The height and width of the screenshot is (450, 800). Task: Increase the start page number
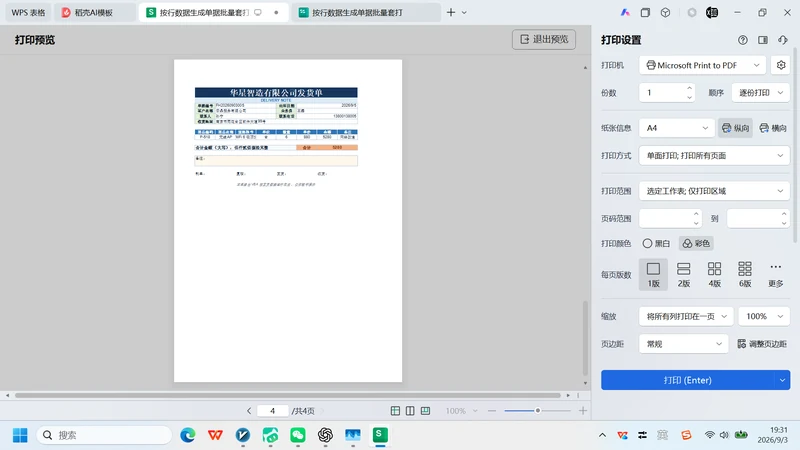[x=696, y=214]
